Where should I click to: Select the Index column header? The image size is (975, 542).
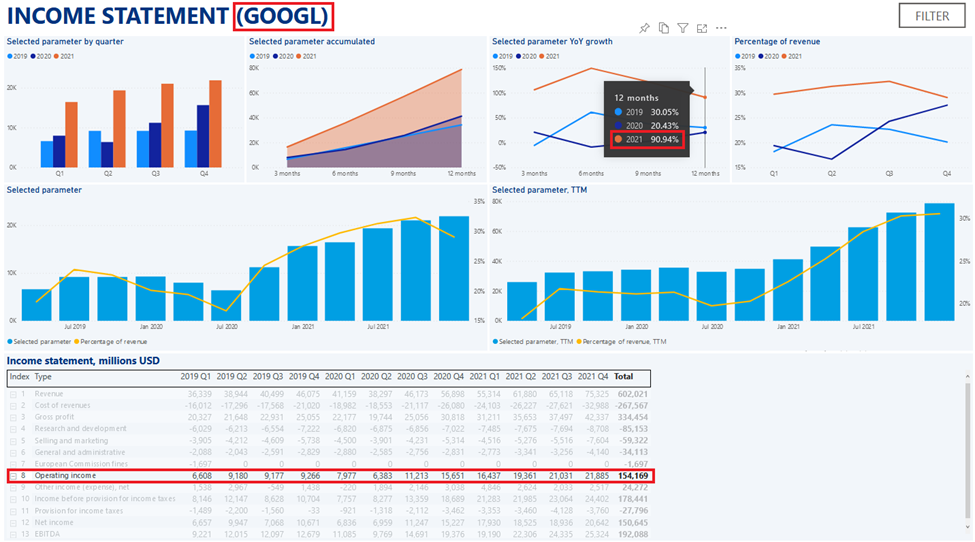click(19, 377)
